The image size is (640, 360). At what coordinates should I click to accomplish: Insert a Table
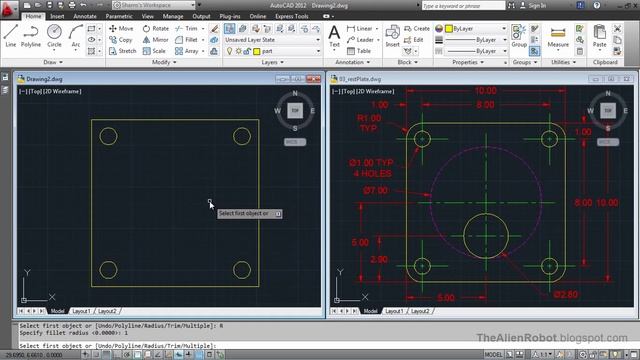point(359,51)
